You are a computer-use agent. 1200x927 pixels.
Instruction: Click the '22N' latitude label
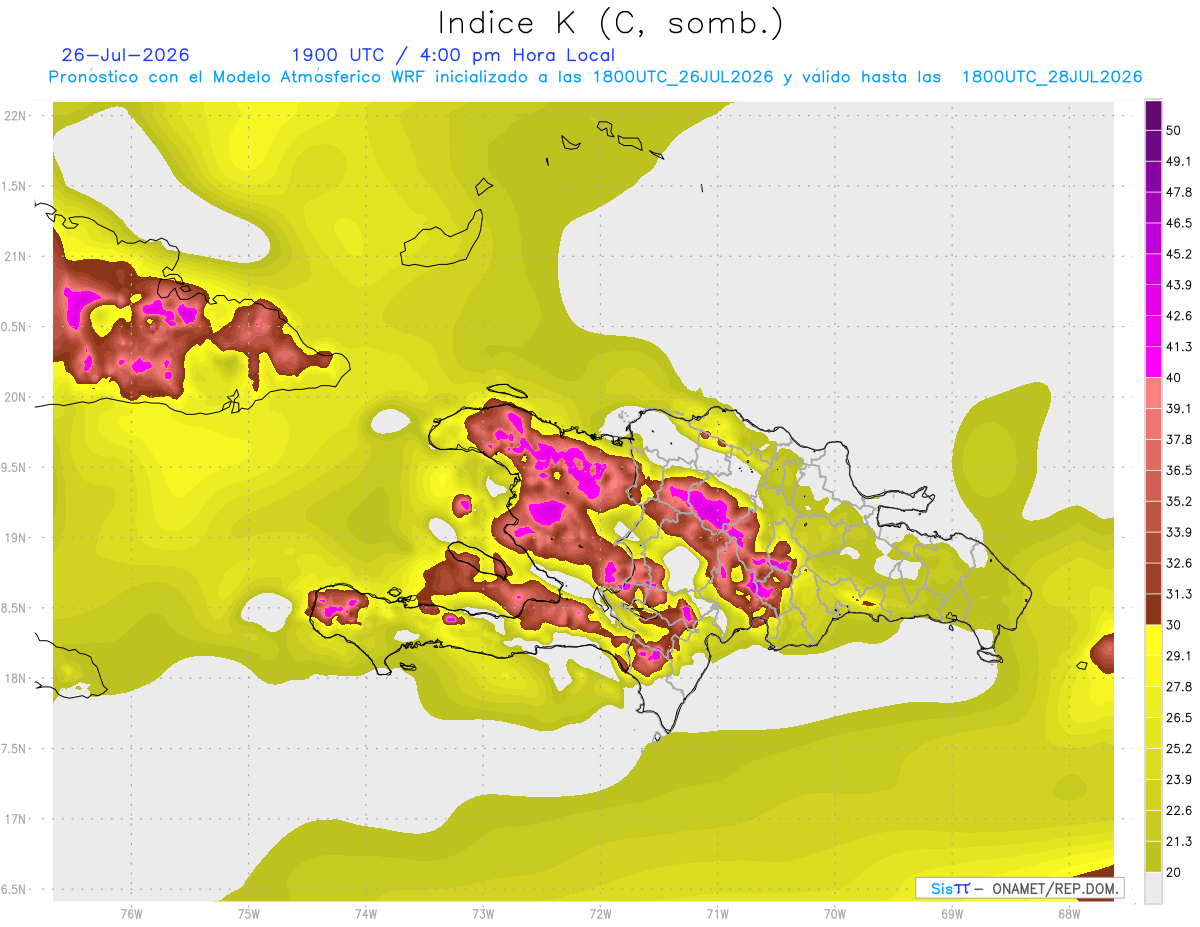coord(16,116)
